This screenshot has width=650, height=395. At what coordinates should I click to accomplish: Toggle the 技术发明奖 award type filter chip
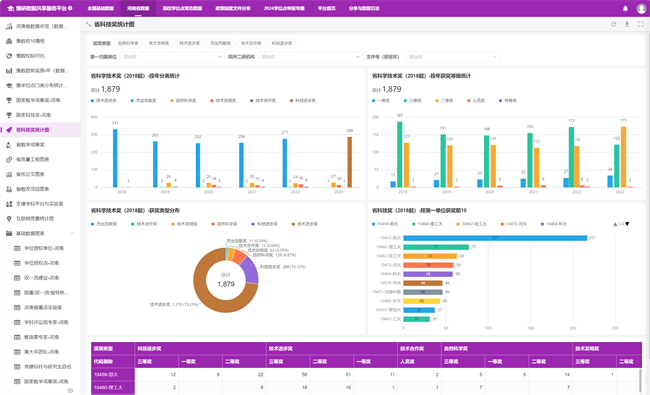(159, 43)
